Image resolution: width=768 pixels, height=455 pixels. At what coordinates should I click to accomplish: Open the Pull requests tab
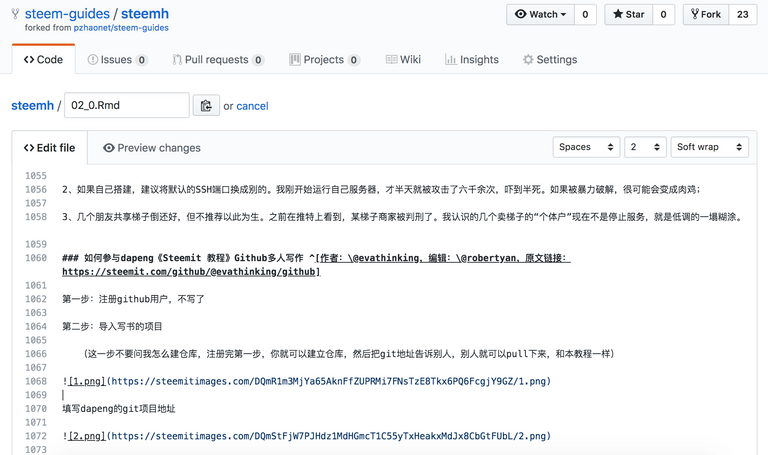pyautogui.click(x=218, y=60)
